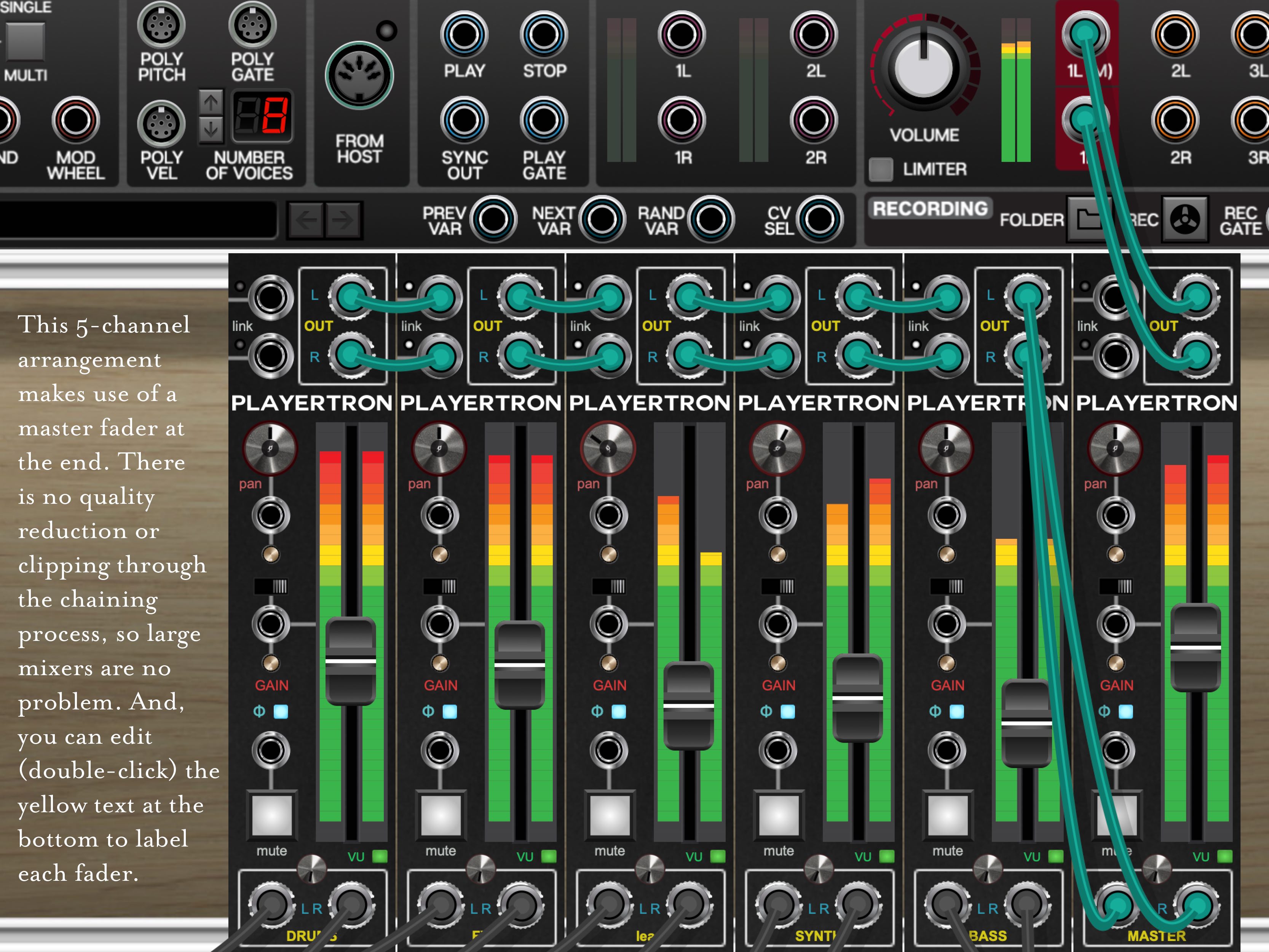Decrease number of voices with down arrow
The image size is (1269, 952).
(211, 129)
